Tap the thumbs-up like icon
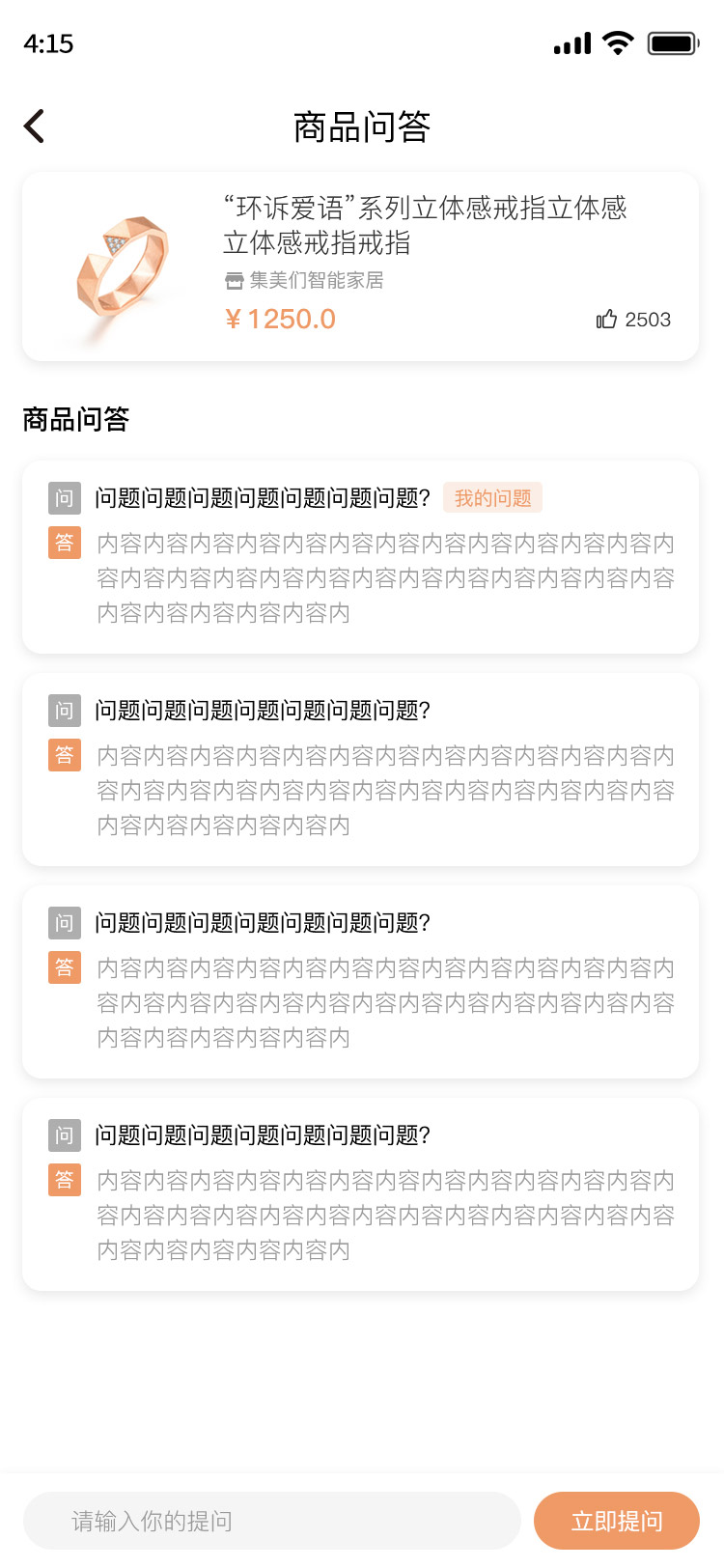This screenshot has height=1568, width=724. click(x=606, y=320)
